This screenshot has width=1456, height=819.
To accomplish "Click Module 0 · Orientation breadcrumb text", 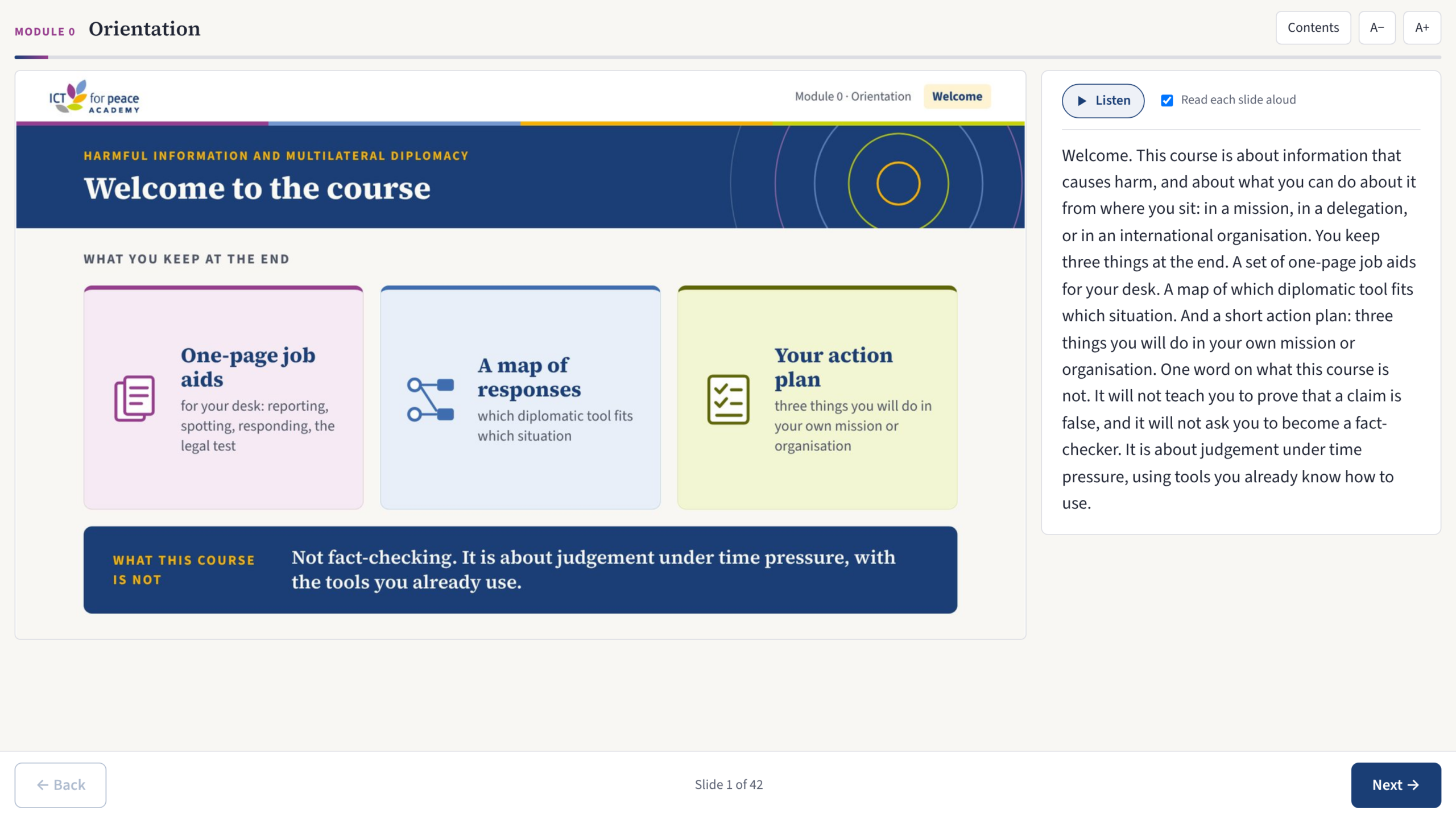I will coord(853,96).
